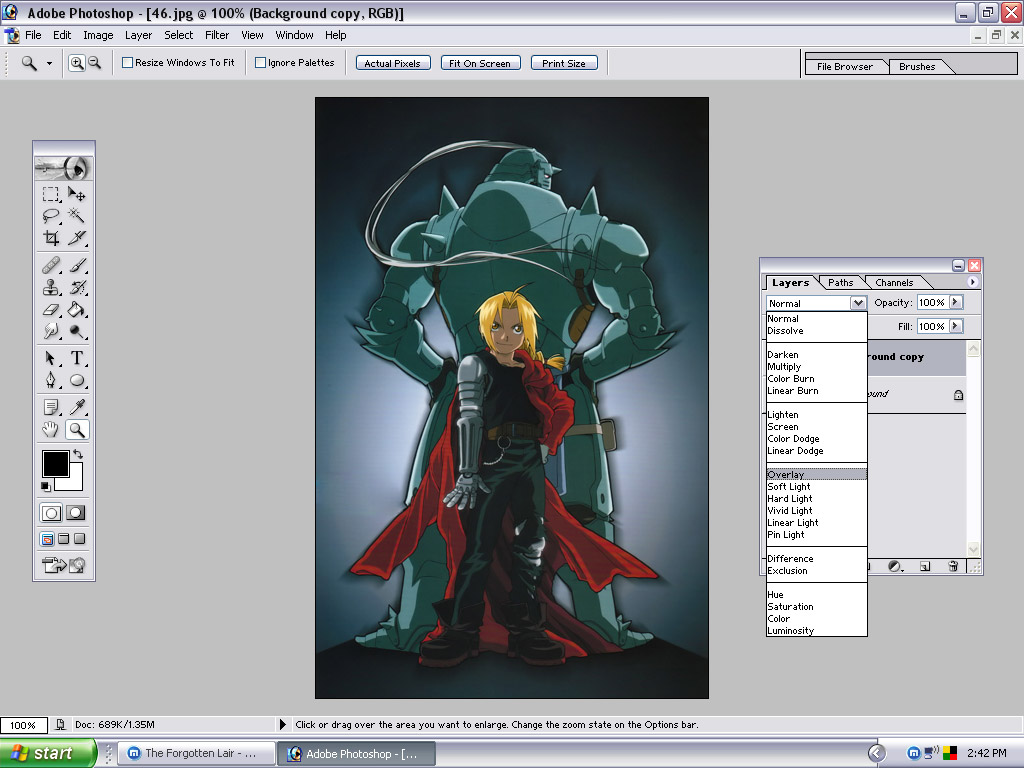Enable Resize Windows To Fit checkbox
Screen dimensions: 1024x768
127,63
